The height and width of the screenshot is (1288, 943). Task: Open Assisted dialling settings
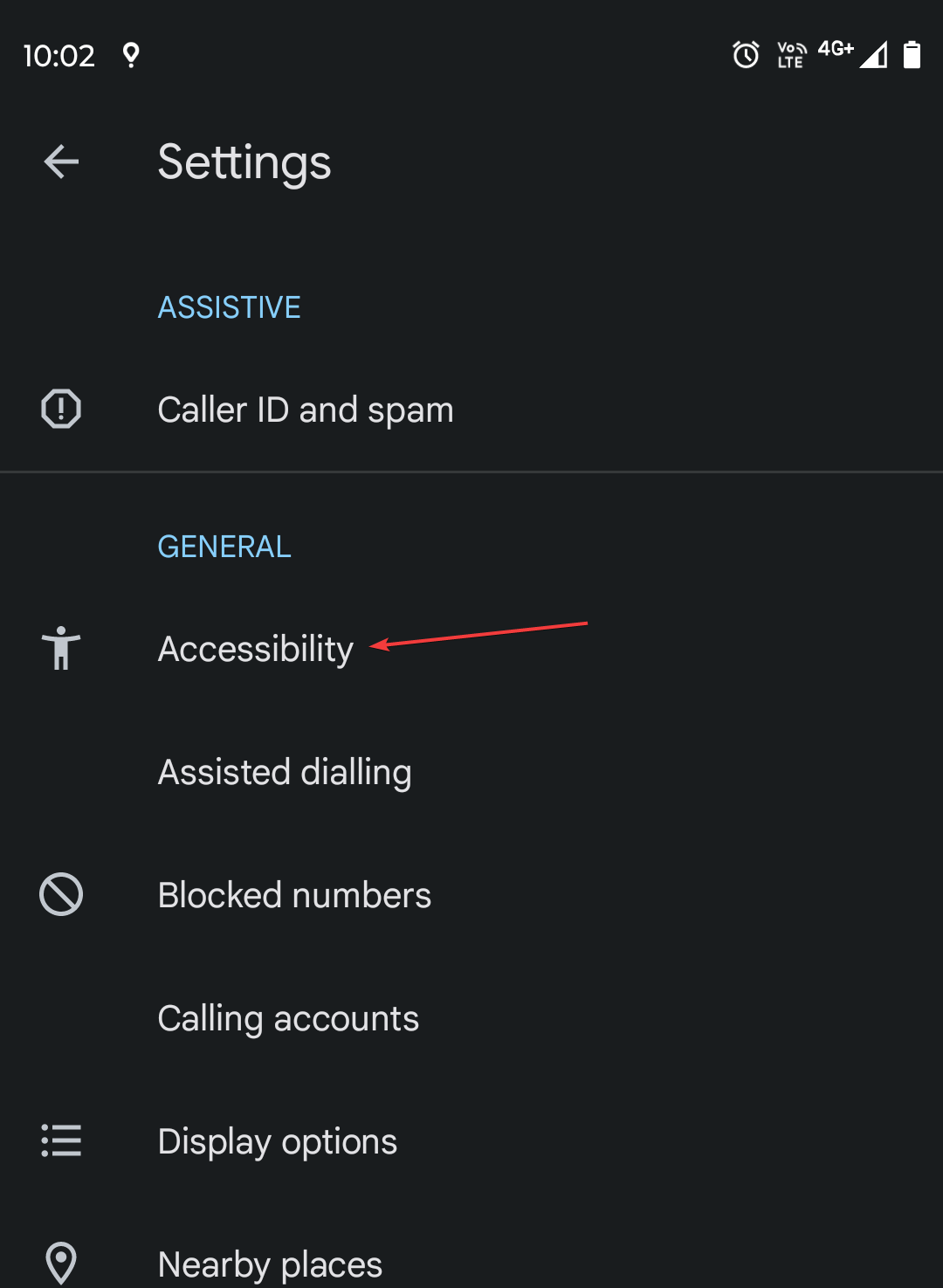[x=285, y=773]
